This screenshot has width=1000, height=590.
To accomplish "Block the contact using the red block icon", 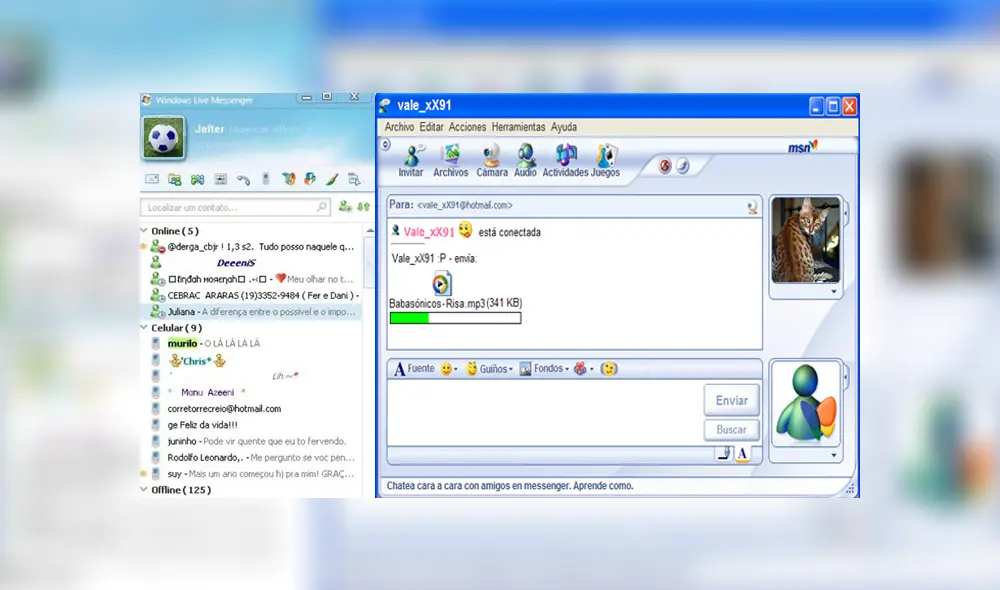I will pyautogui.click(x=665, y=167).
